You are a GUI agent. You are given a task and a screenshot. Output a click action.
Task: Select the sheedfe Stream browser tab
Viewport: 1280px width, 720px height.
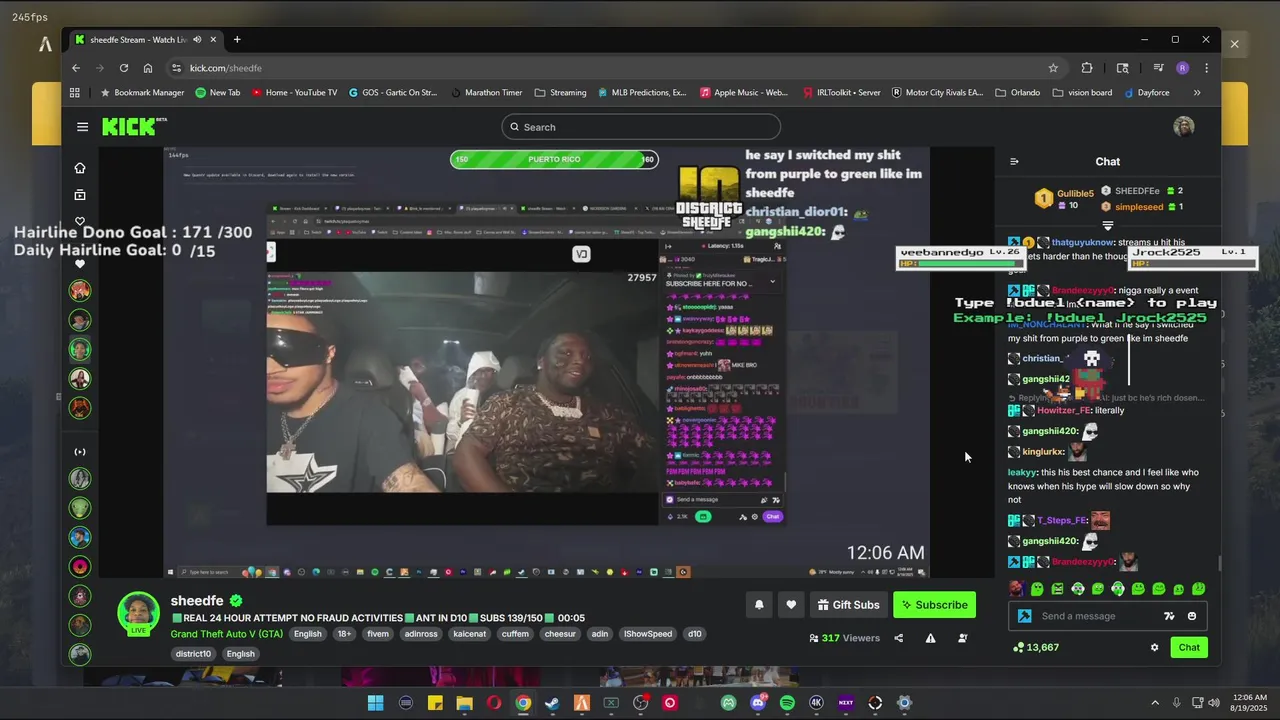click(146, 40)
